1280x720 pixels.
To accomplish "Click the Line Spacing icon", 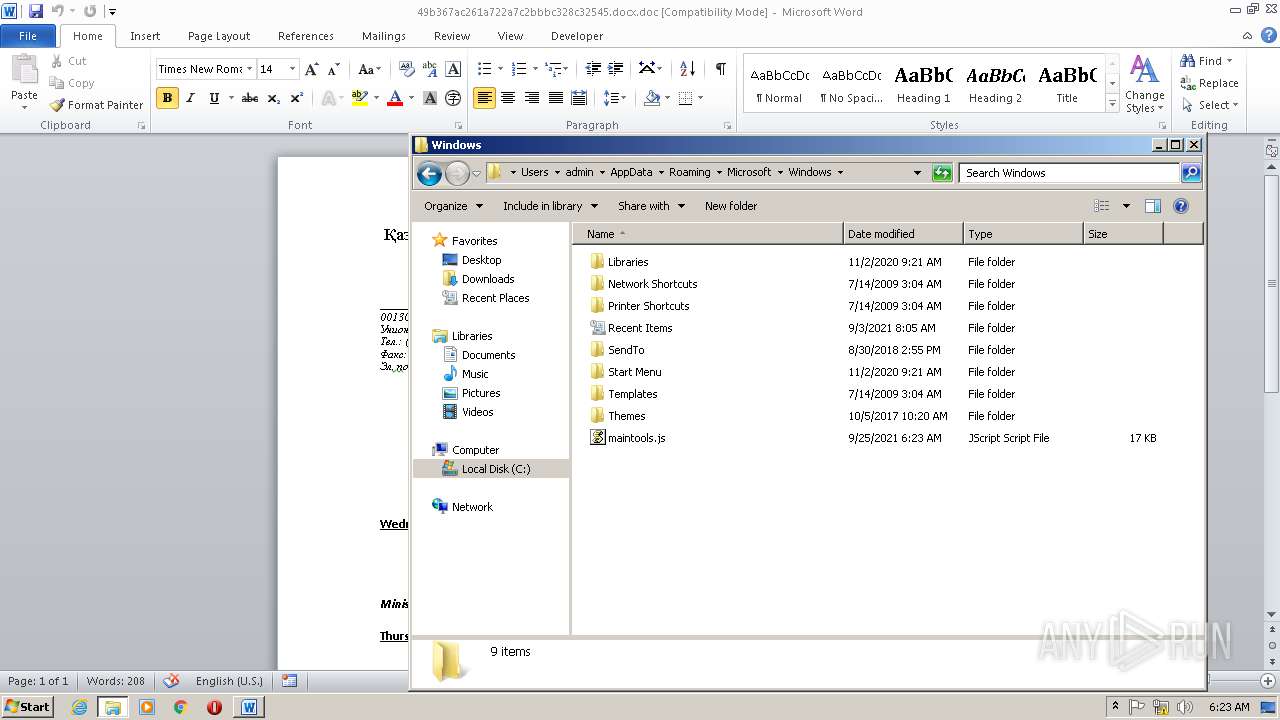I will (612, 98).
